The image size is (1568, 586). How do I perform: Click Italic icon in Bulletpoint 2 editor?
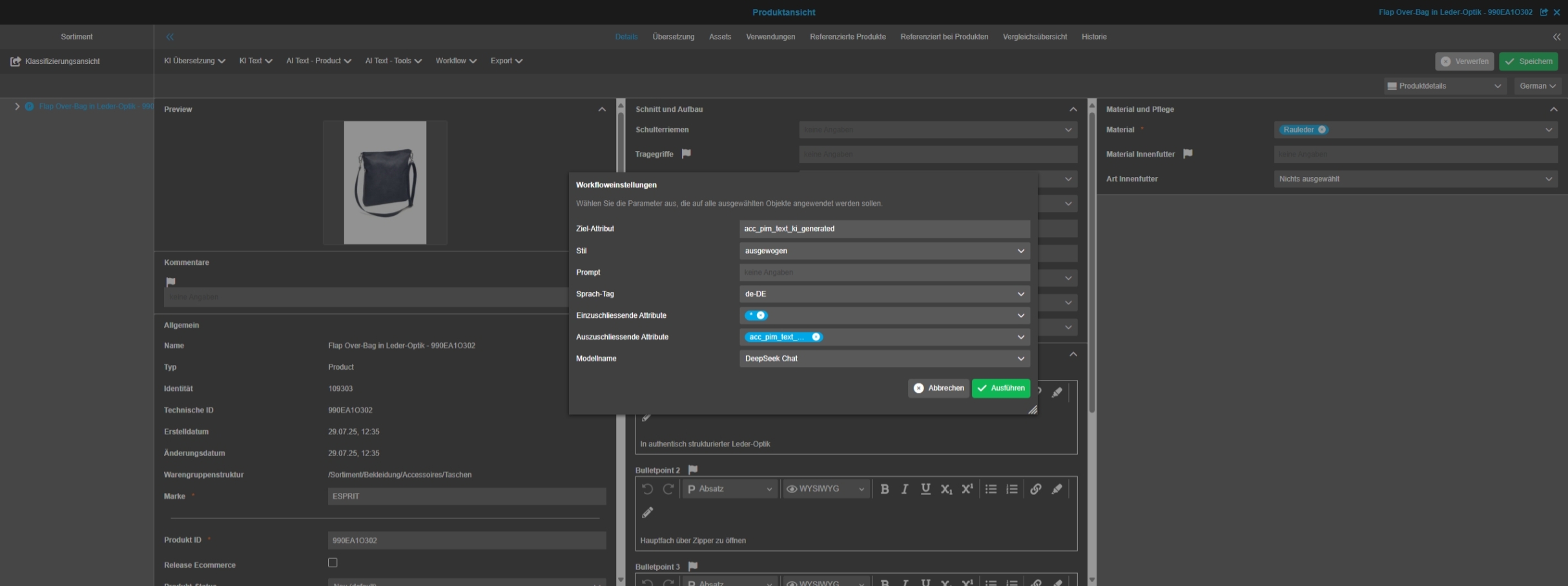[905, 489]
